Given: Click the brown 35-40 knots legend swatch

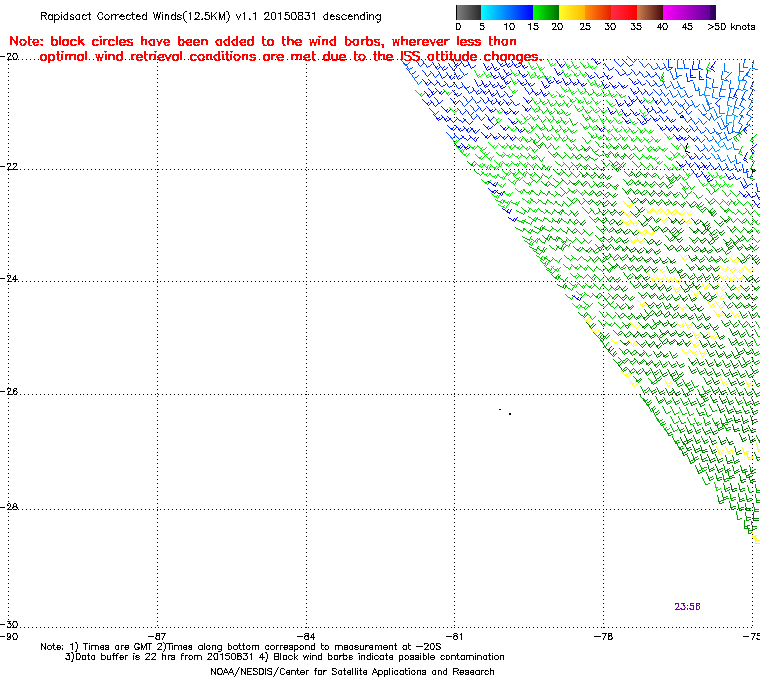Looking at the screenshot, I should point(649,12).
